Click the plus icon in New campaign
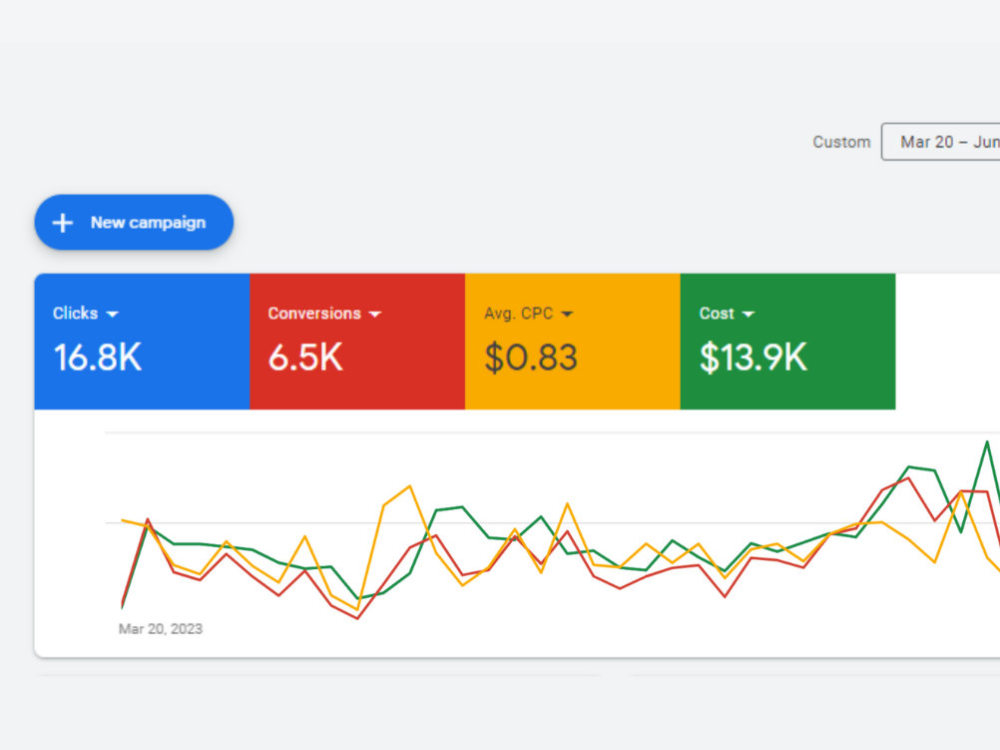 coord(62,223)
